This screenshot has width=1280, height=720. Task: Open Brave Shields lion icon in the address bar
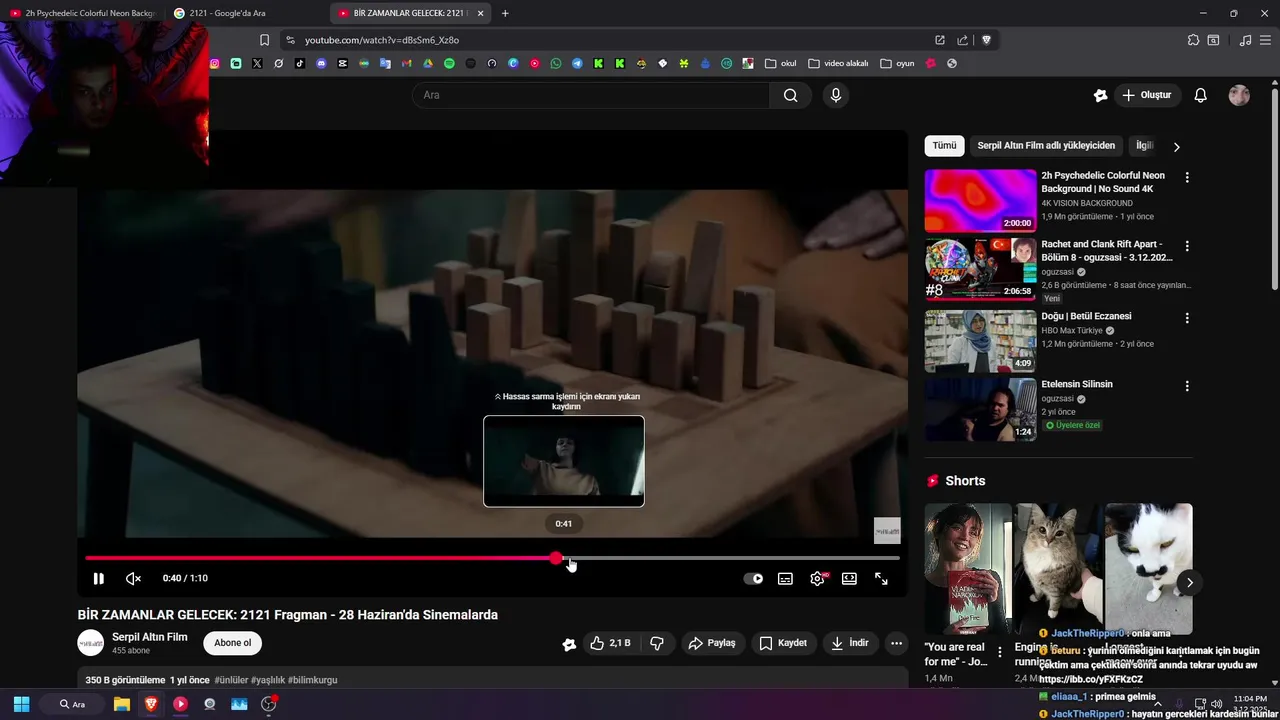click(986, 40)
